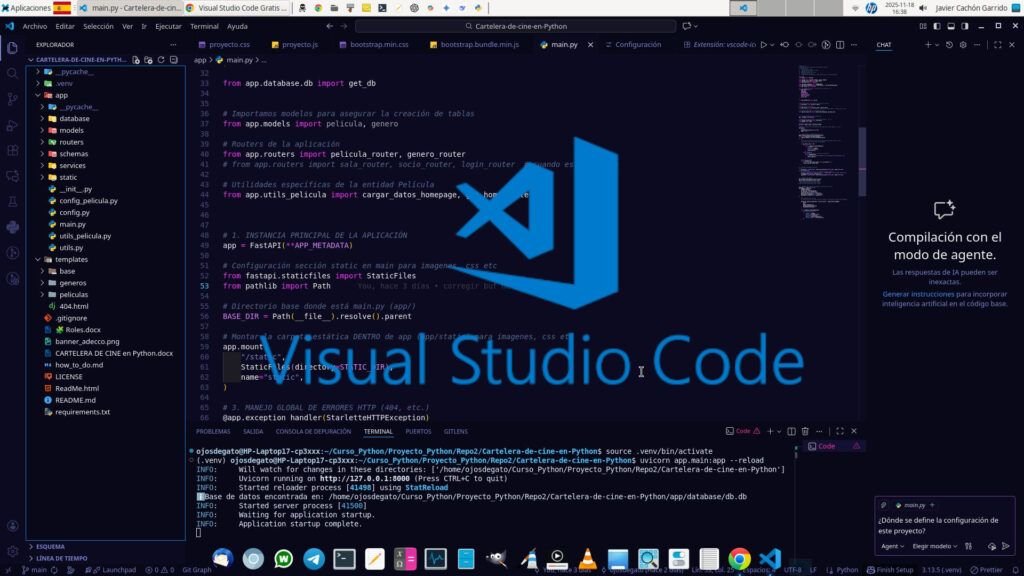Viewport: 1024px width, 576px height.
Task: Switch to the proyecto.css tab
Action: point(228,45)
